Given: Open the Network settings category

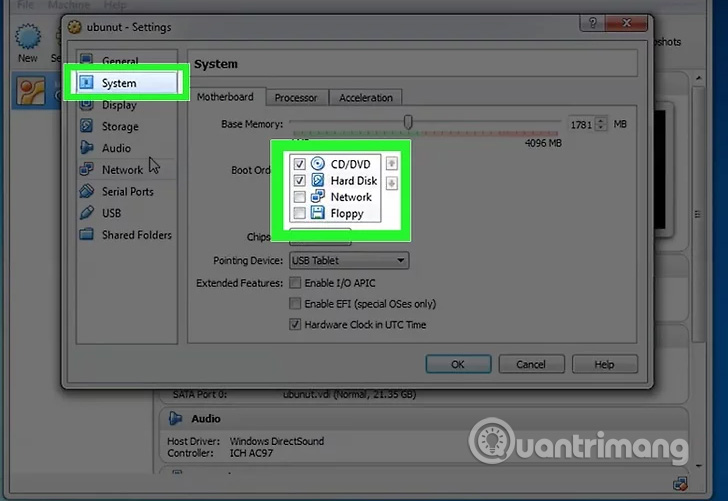Looking at the screenshot, I should coord(126,170).
